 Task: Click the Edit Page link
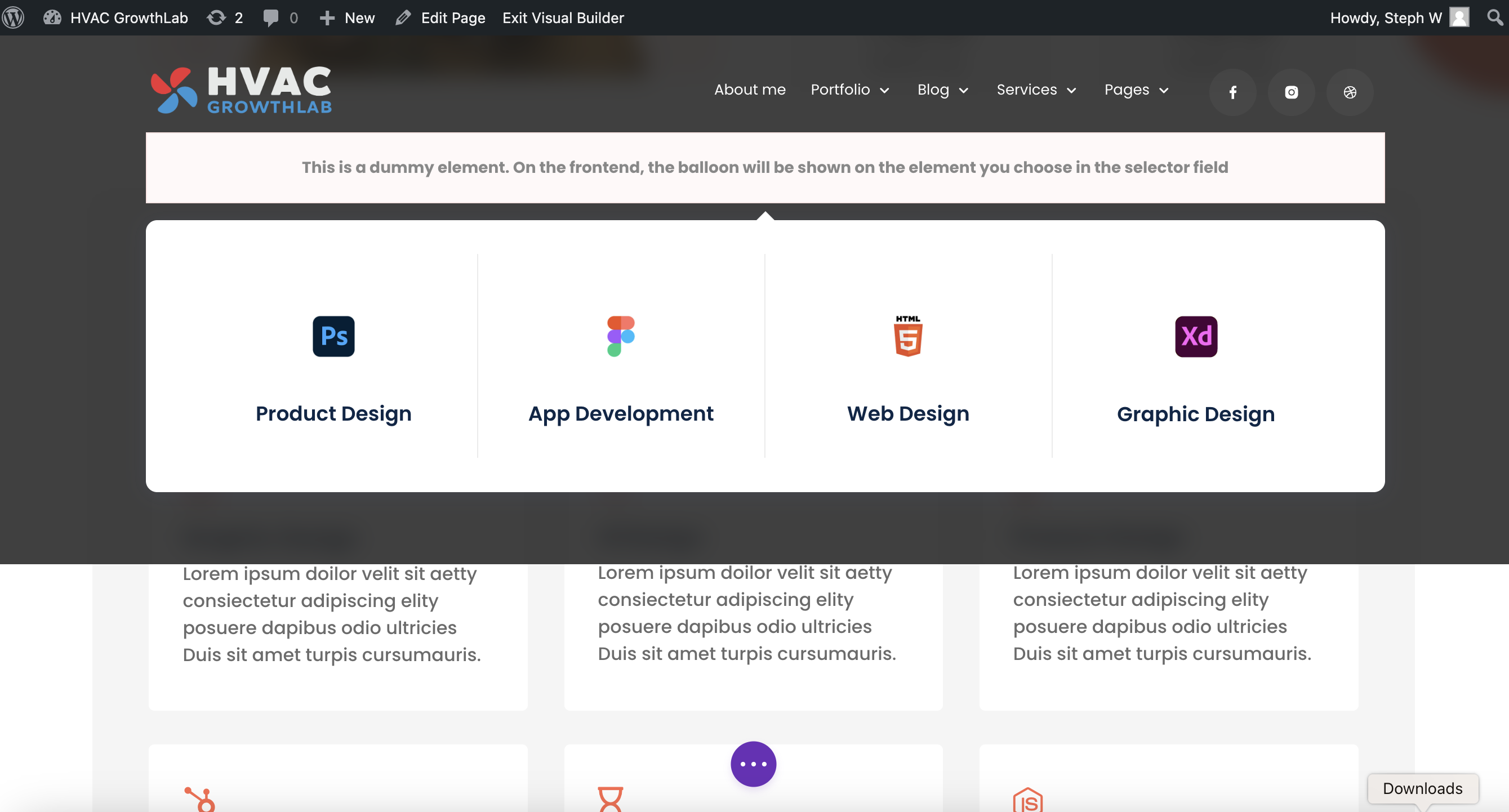coord(453,18)
